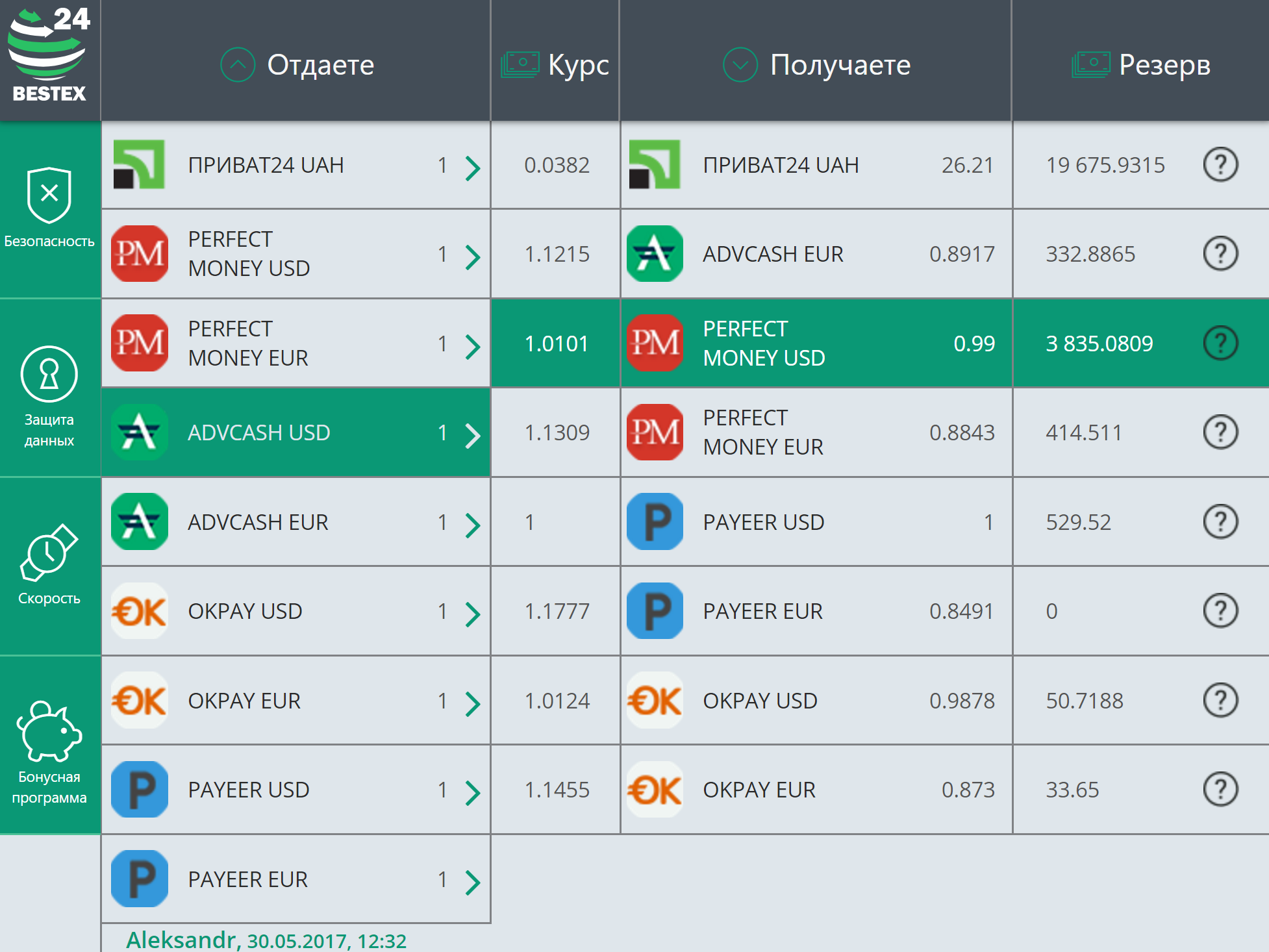Expand arrow on PAYEER EUR give row

(x=473, y=882)
